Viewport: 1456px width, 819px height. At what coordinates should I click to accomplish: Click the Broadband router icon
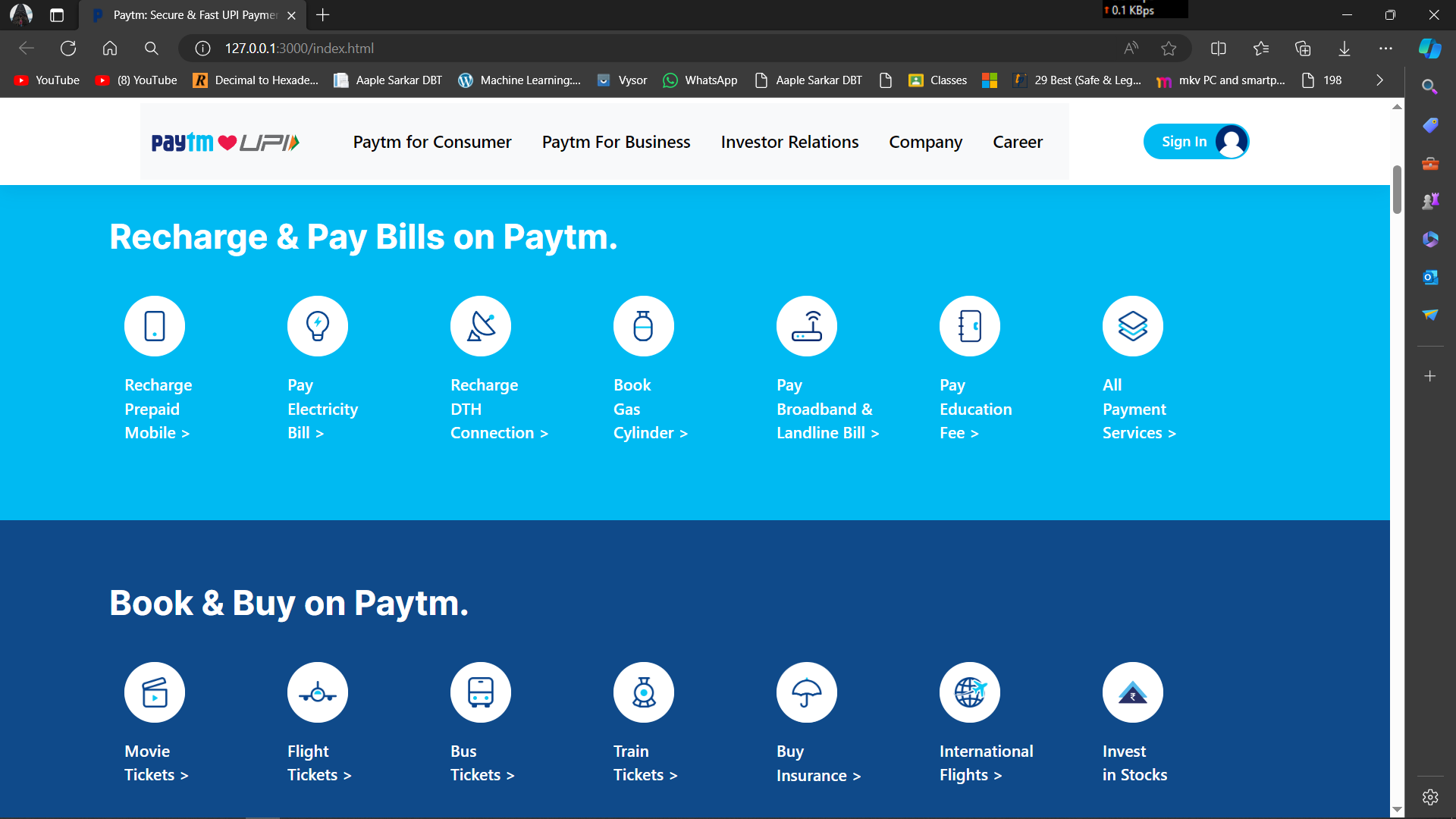pos(807,326)
